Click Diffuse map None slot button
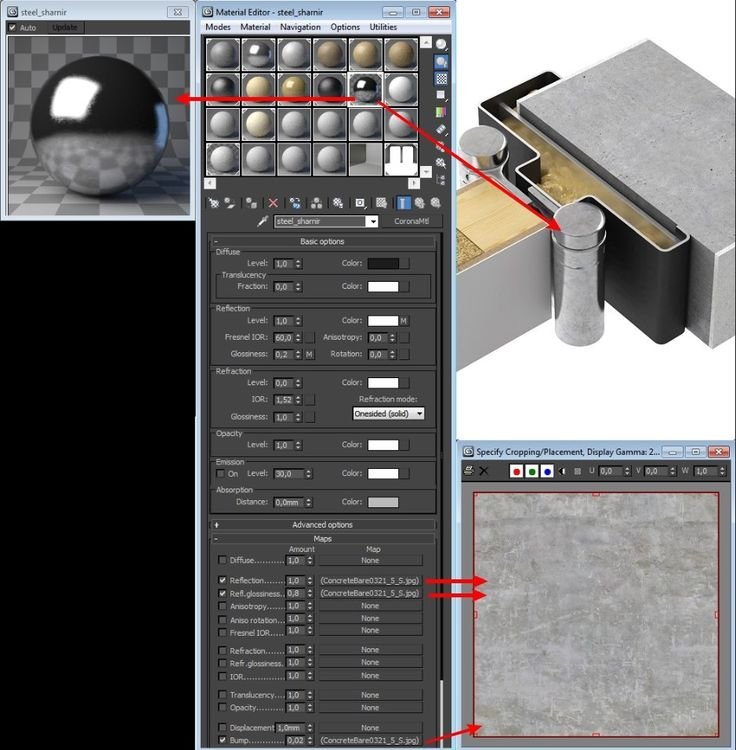This screenshot has width=736, height=750. pos(370,560)
